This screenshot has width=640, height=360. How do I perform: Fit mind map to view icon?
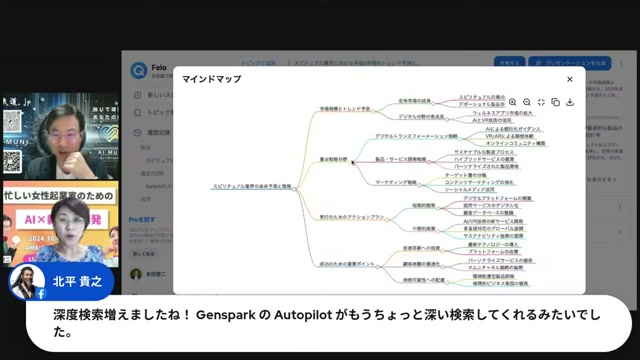541,102
